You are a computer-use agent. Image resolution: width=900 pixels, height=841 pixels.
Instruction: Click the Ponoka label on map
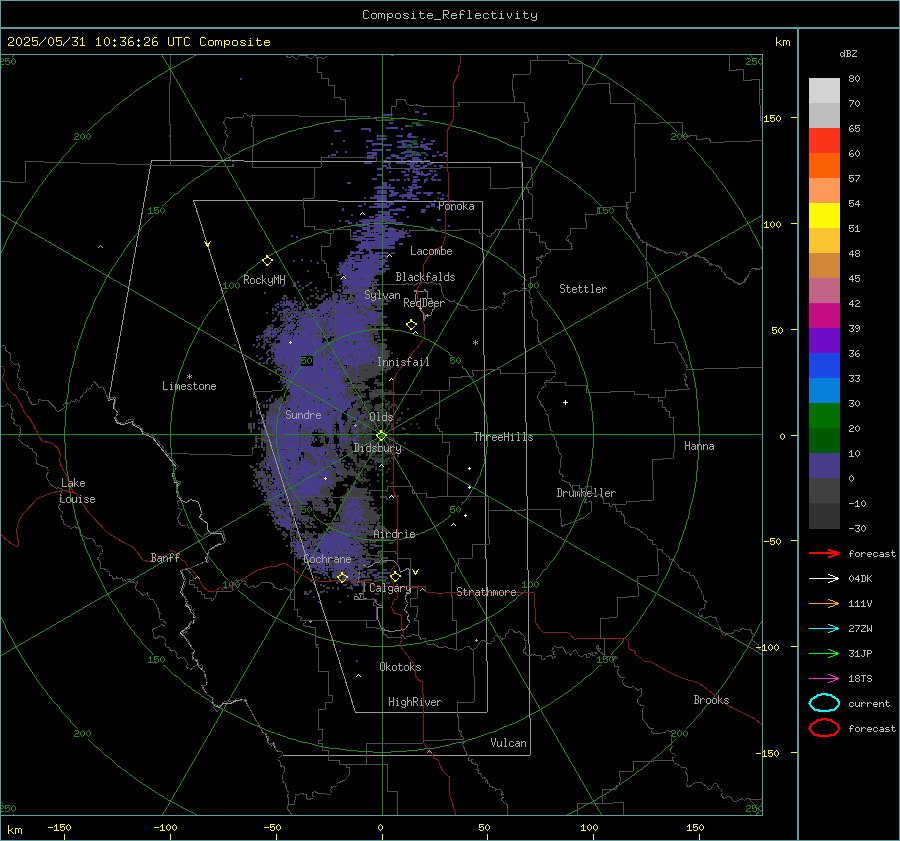pos(456,206)
